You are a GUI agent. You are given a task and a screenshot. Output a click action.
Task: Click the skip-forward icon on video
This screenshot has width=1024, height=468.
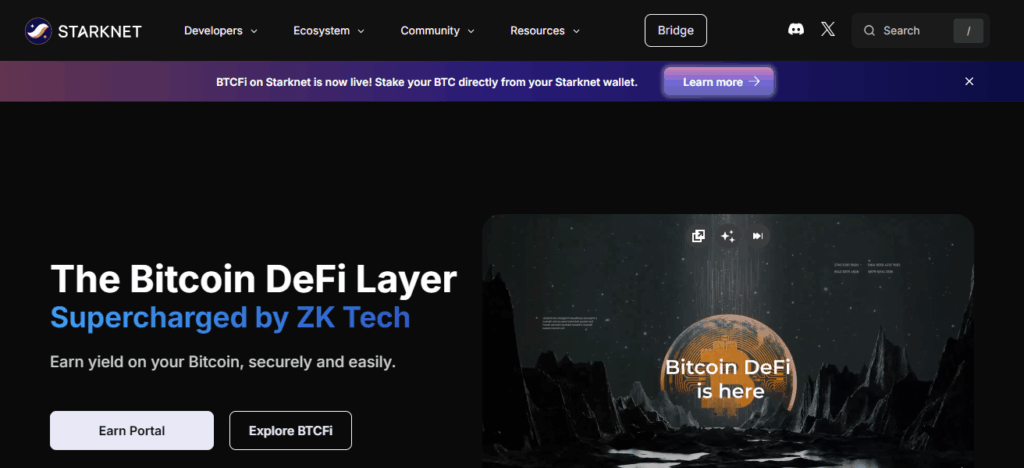758,236
